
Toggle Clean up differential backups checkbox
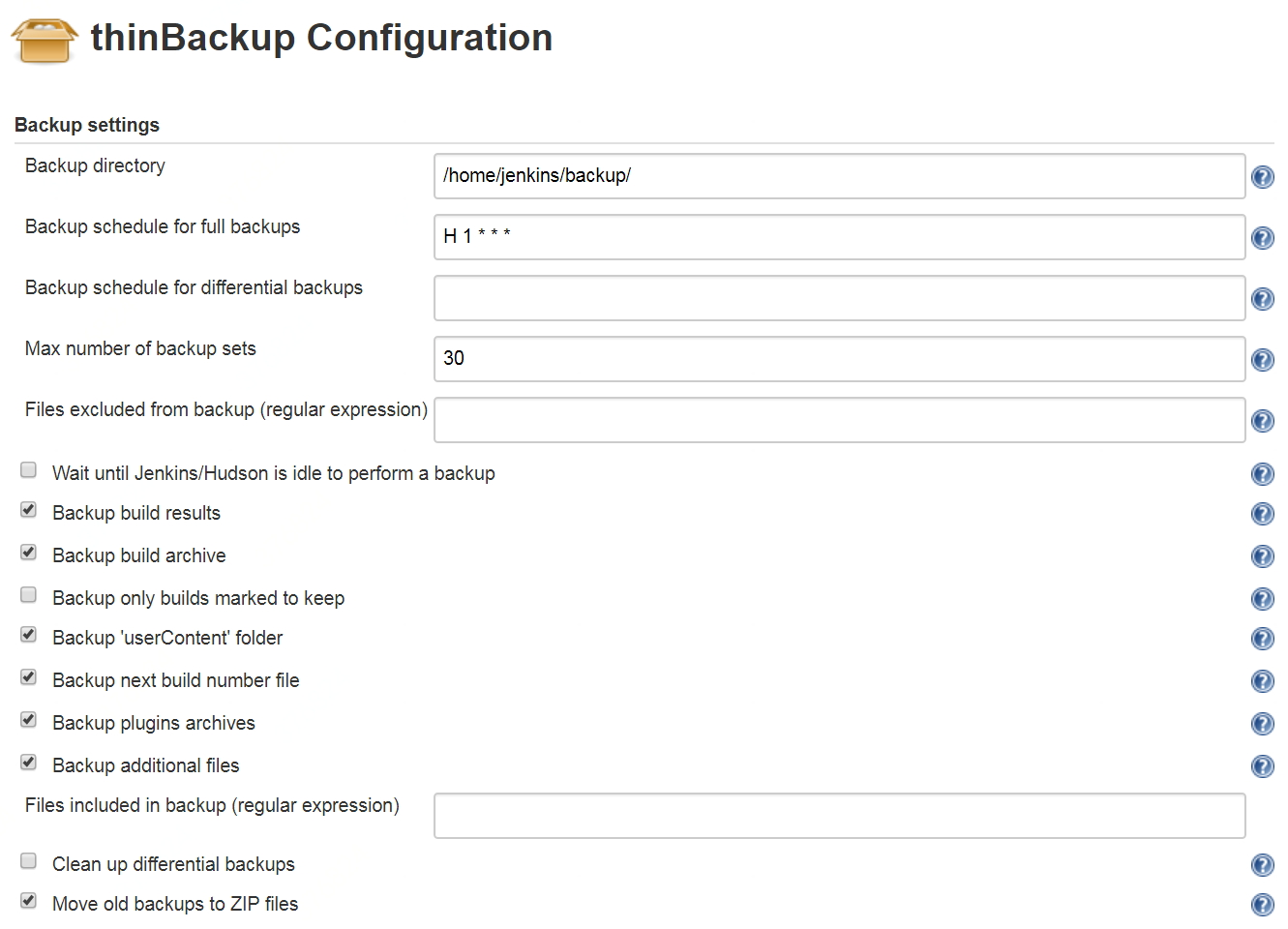pyautogui.click(x=29, y=861)
